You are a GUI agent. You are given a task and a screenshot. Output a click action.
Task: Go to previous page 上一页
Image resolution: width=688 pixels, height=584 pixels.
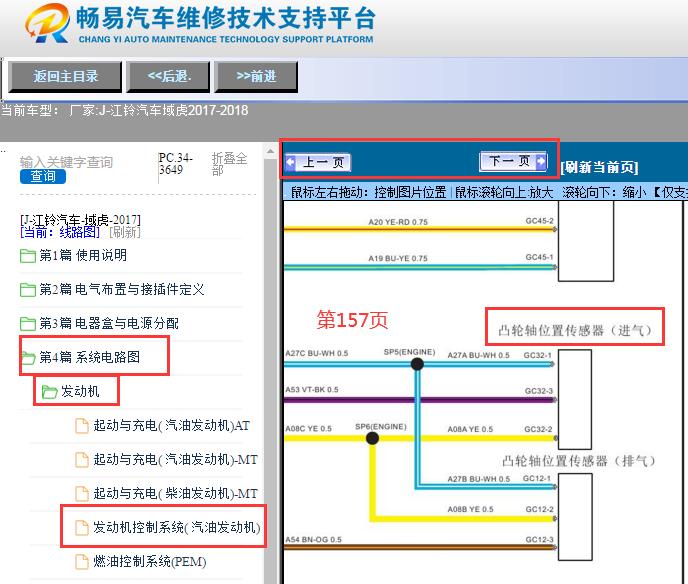click(318, 162)
